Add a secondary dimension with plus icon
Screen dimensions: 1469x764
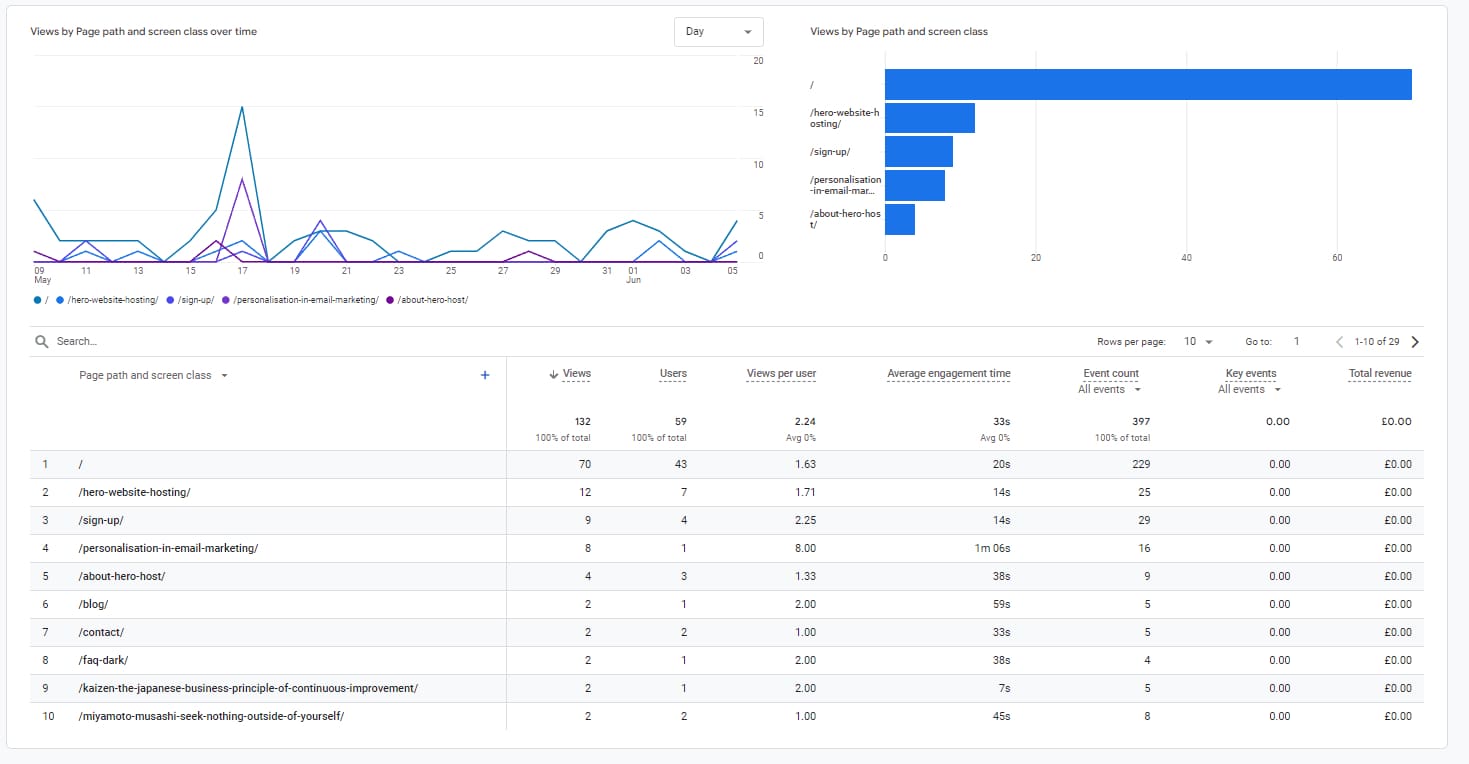click(x=485, y=375)
